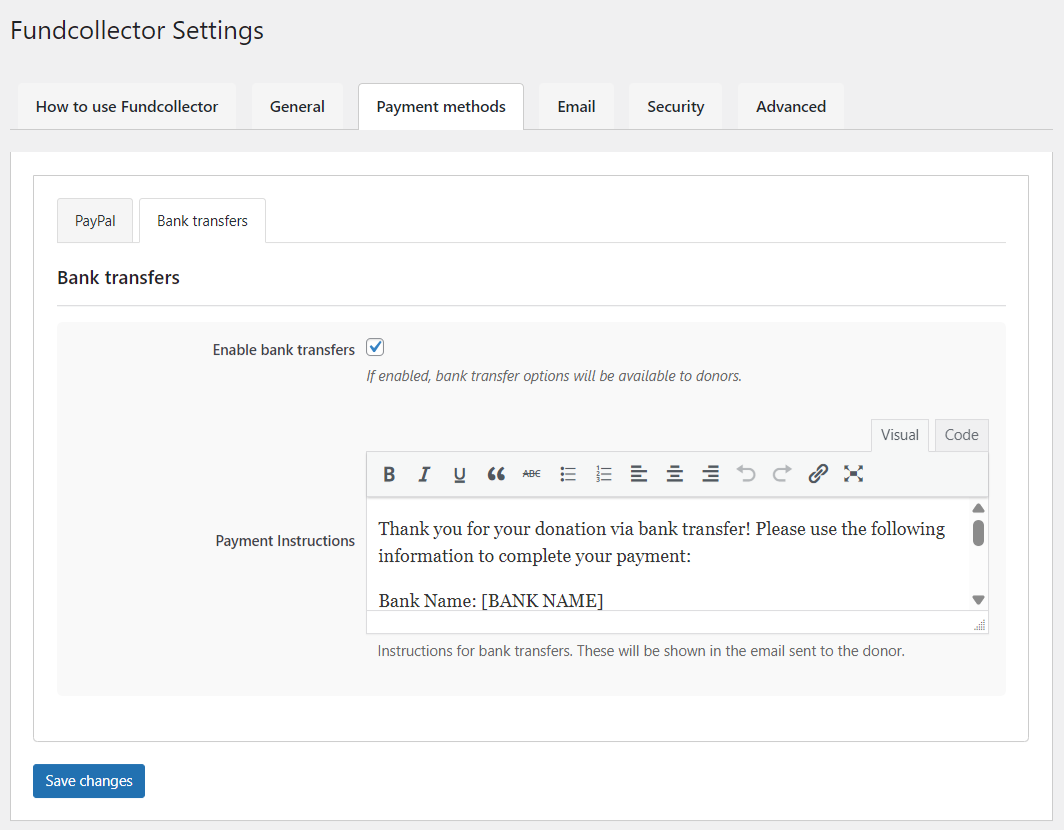Insert a blockquote

coord(495,474)
